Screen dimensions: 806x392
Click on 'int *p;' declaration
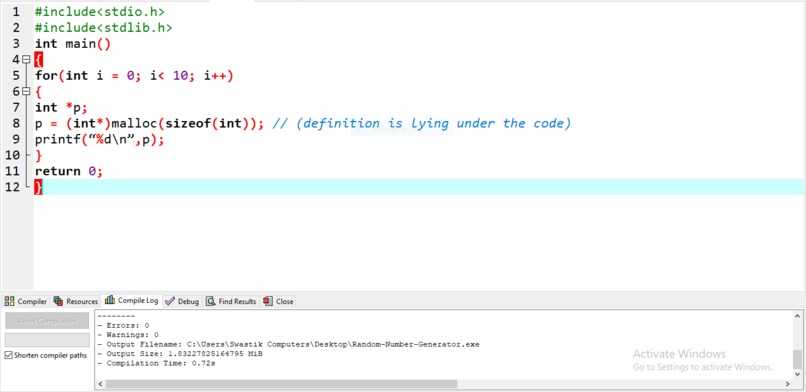coord(62,107)
